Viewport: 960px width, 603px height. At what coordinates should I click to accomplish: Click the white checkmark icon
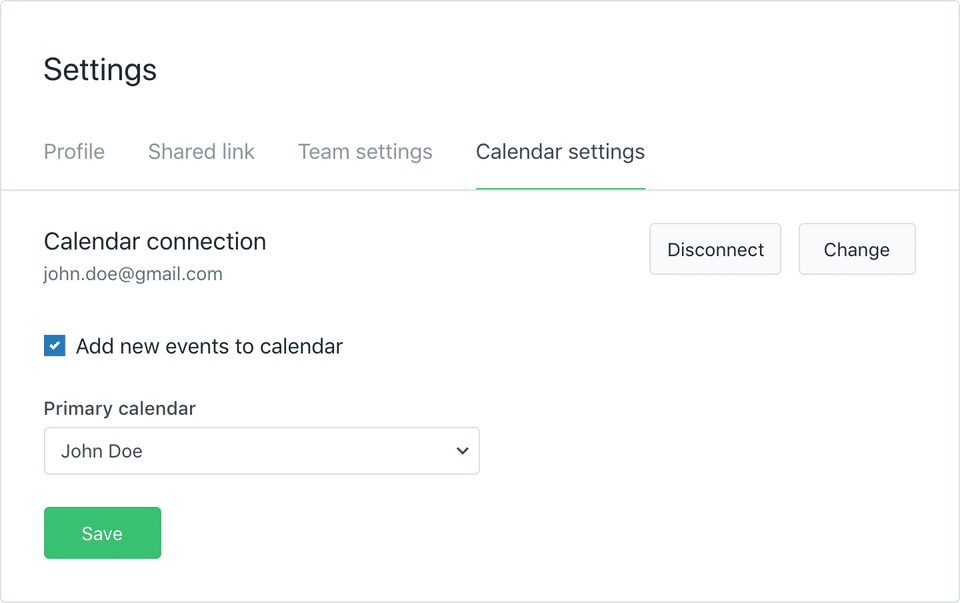tap(55, 346)
